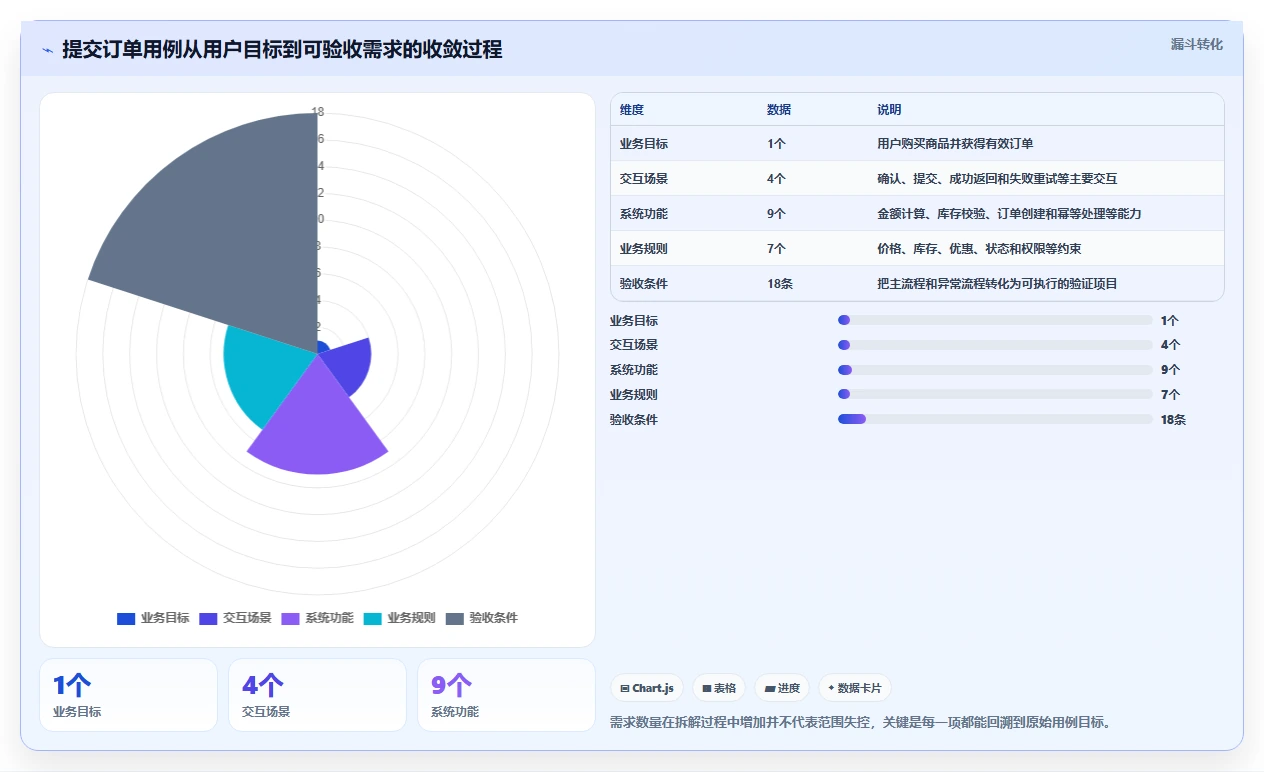
Task: Click 价格、库存、优惠 rule description
Action: [x=979, y=249]
